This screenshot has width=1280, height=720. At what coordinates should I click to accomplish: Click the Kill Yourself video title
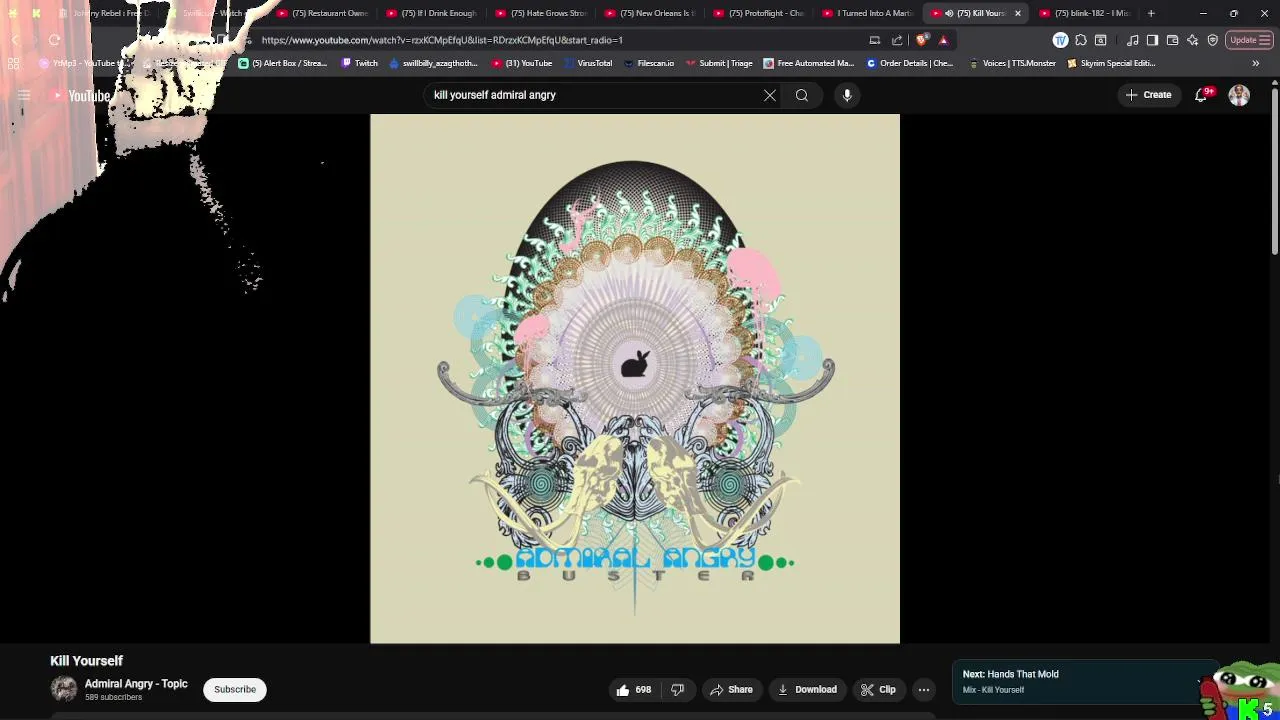click(86, 661)
